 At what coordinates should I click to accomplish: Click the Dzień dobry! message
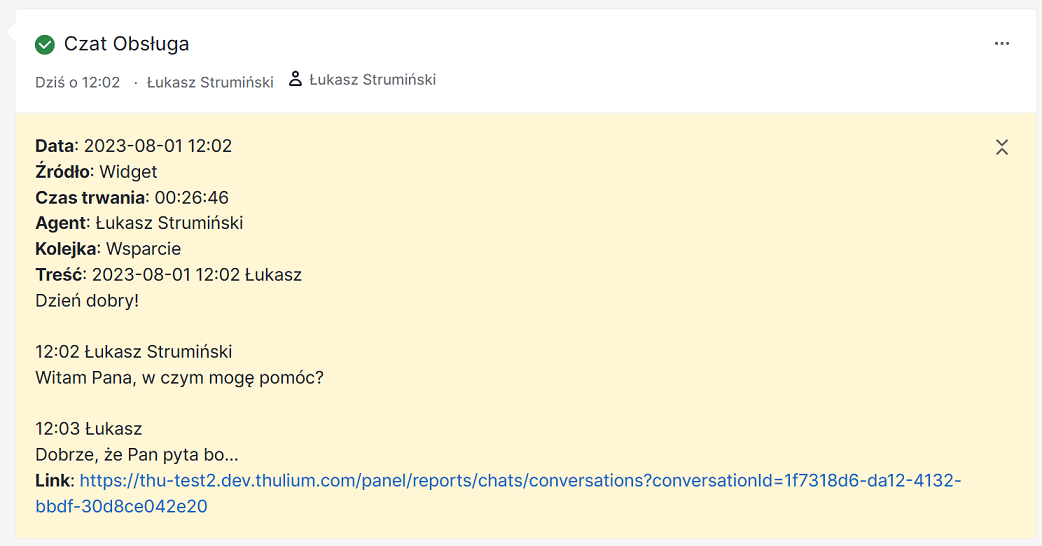(x=87, y=300)
